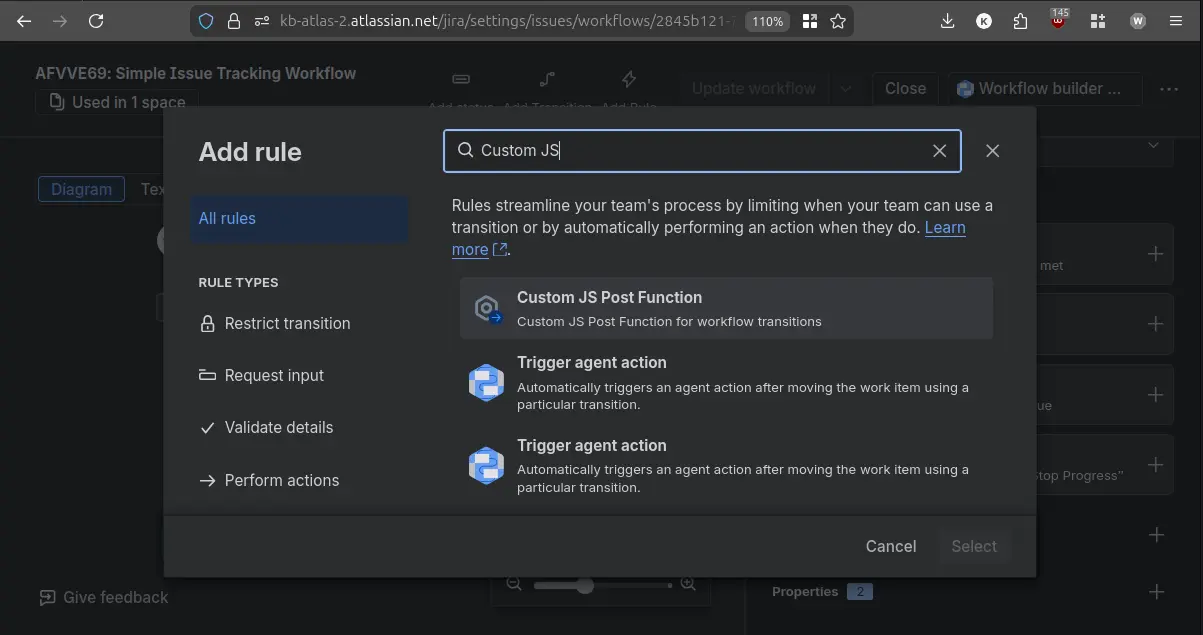Click the browser reload icon
Screen dimensions: 1203x635
[96, 21]
